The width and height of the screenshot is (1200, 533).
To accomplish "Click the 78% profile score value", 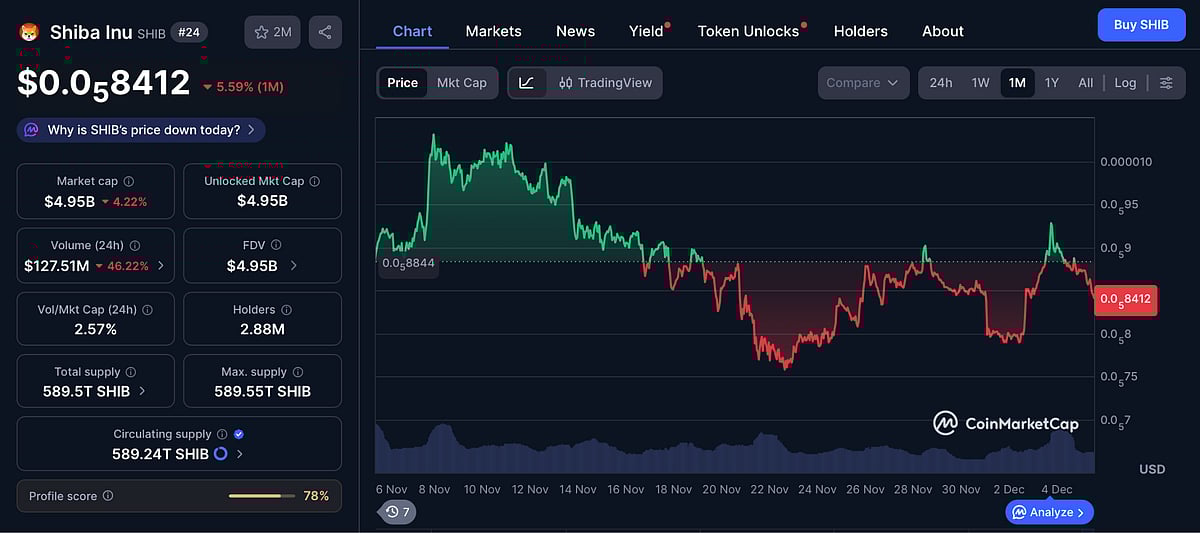I will coord(316,496).
